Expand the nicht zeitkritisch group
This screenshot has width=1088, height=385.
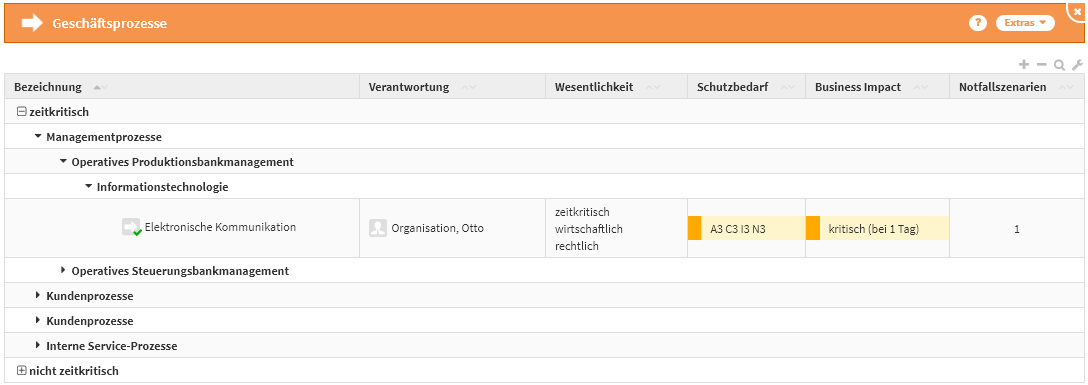(22, 370)
